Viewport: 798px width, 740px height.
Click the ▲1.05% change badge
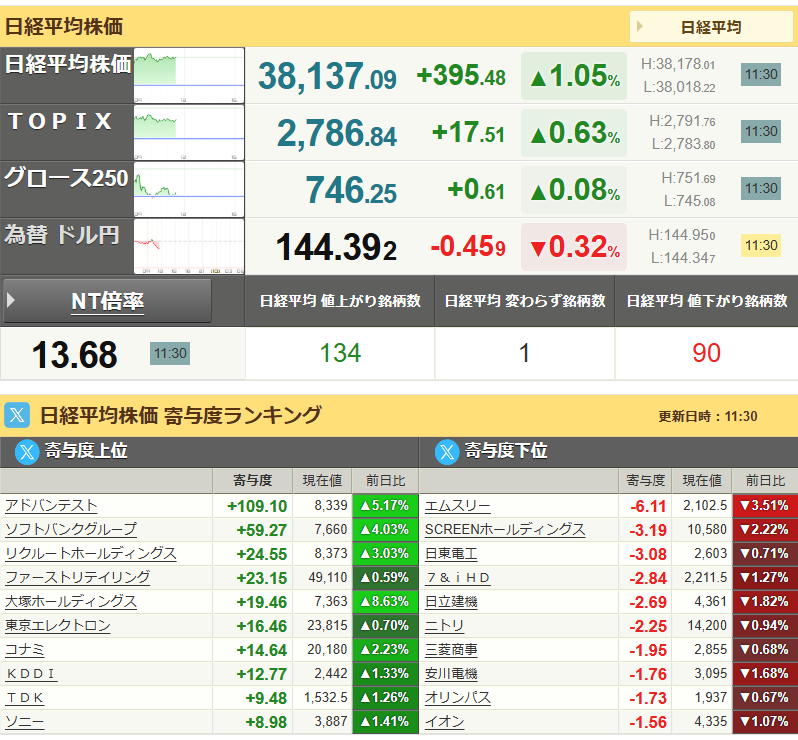tap(574, 76)
